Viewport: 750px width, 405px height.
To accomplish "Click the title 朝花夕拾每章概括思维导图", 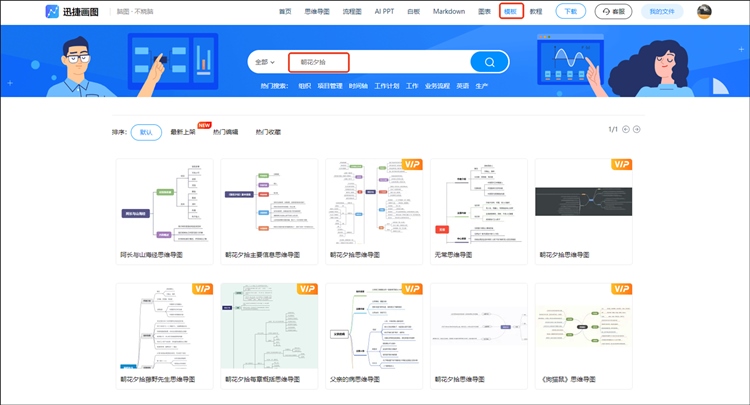I will coord(263,380).
